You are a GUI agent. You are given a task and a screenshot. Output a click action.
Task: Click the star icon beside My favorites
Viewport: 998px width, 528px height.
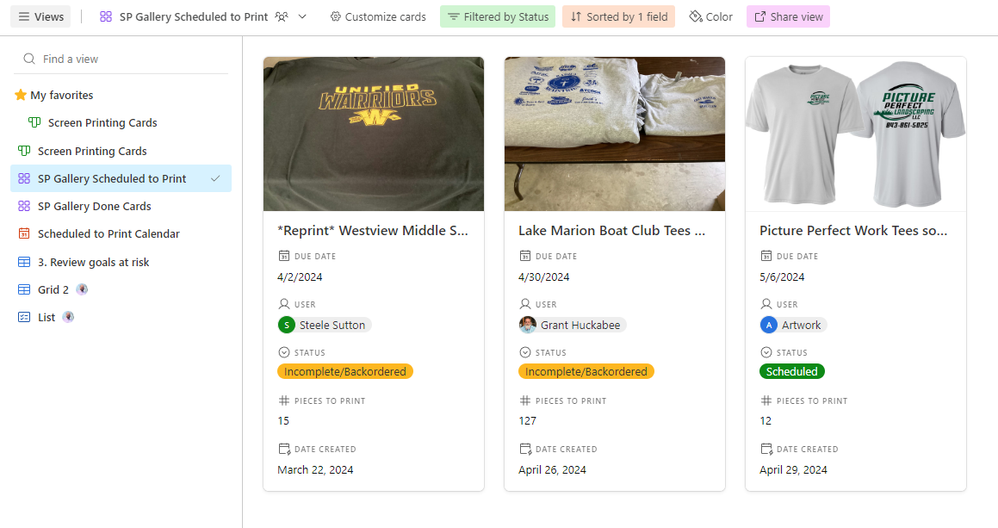point(20,95)
